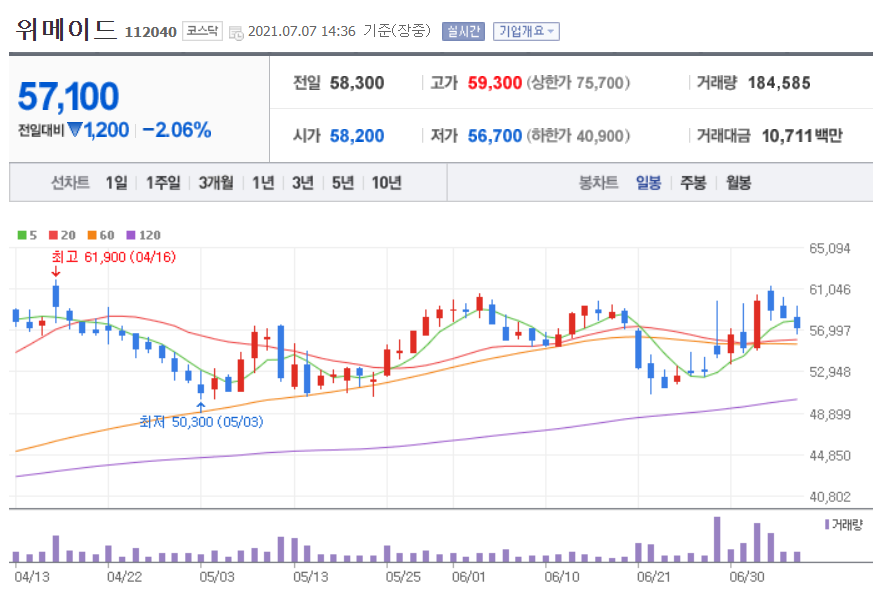
Task: Click the purple 거래량 legend marker
Action: click(827, 524)
